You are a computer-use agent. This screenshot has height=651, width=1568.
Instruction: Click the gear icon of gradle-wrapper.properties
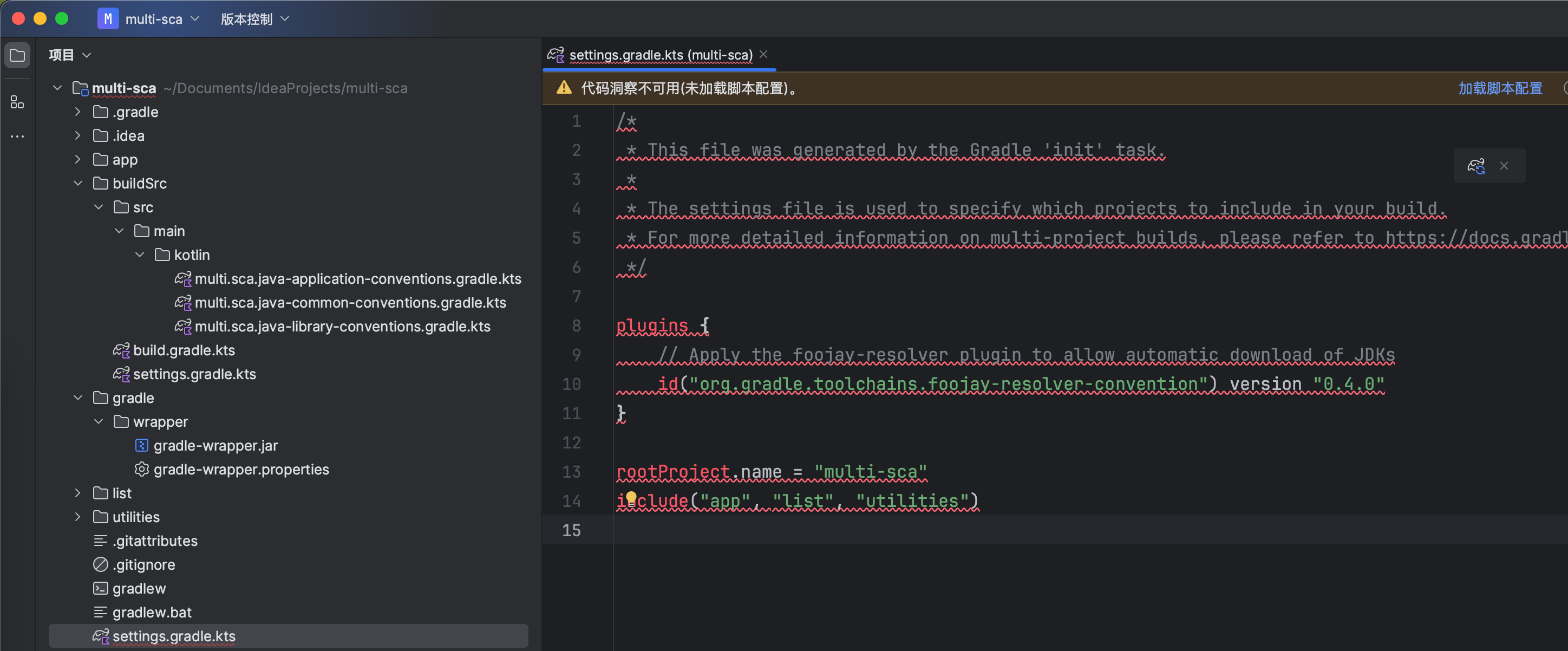(x=141, y=470)
